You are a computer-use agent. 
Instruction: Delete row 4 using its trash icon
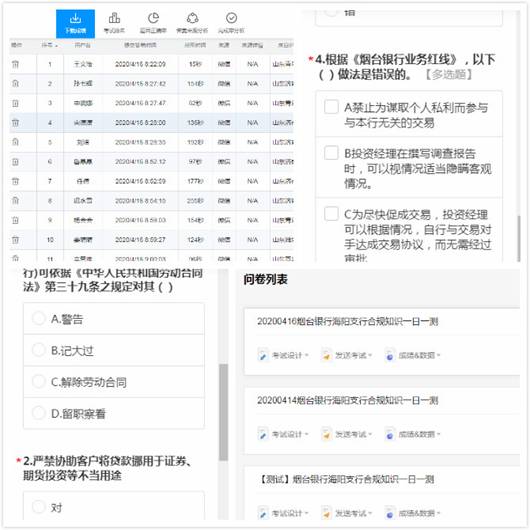coord(16,122)
